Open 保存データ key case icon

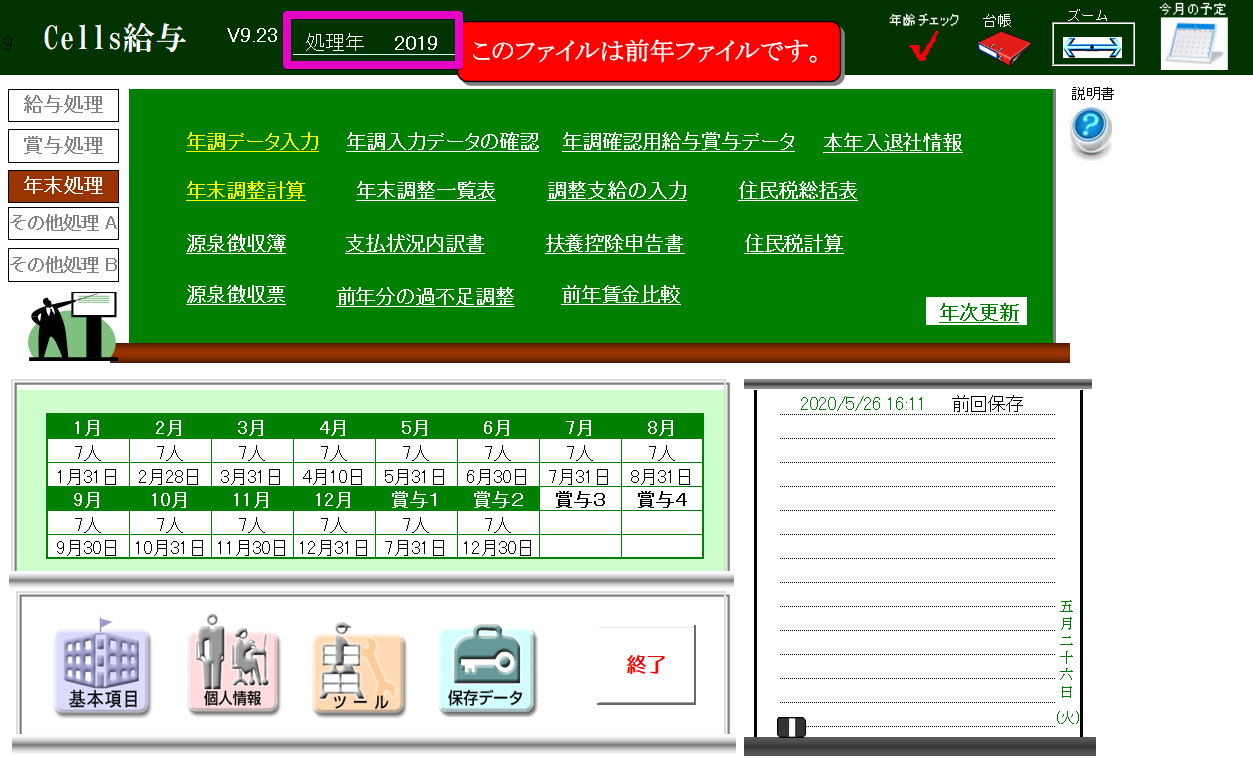[487, 670]
